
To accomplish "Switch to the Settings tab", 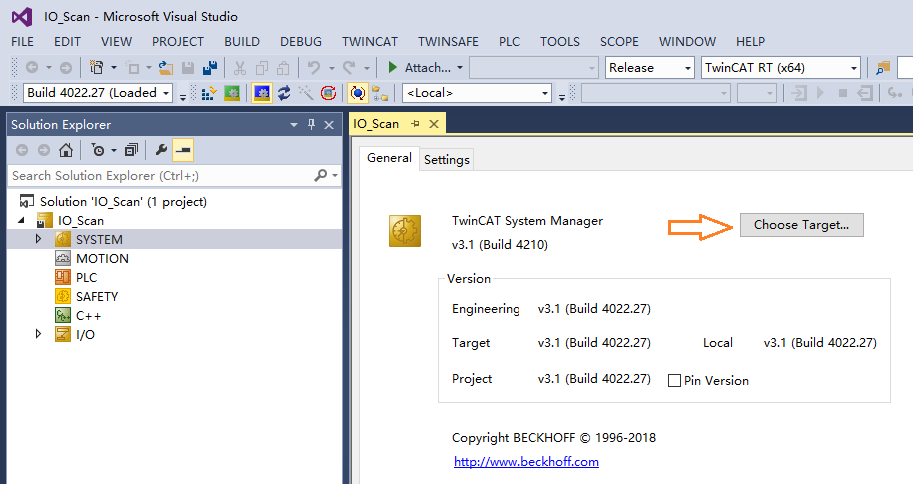I will point(446,159).
